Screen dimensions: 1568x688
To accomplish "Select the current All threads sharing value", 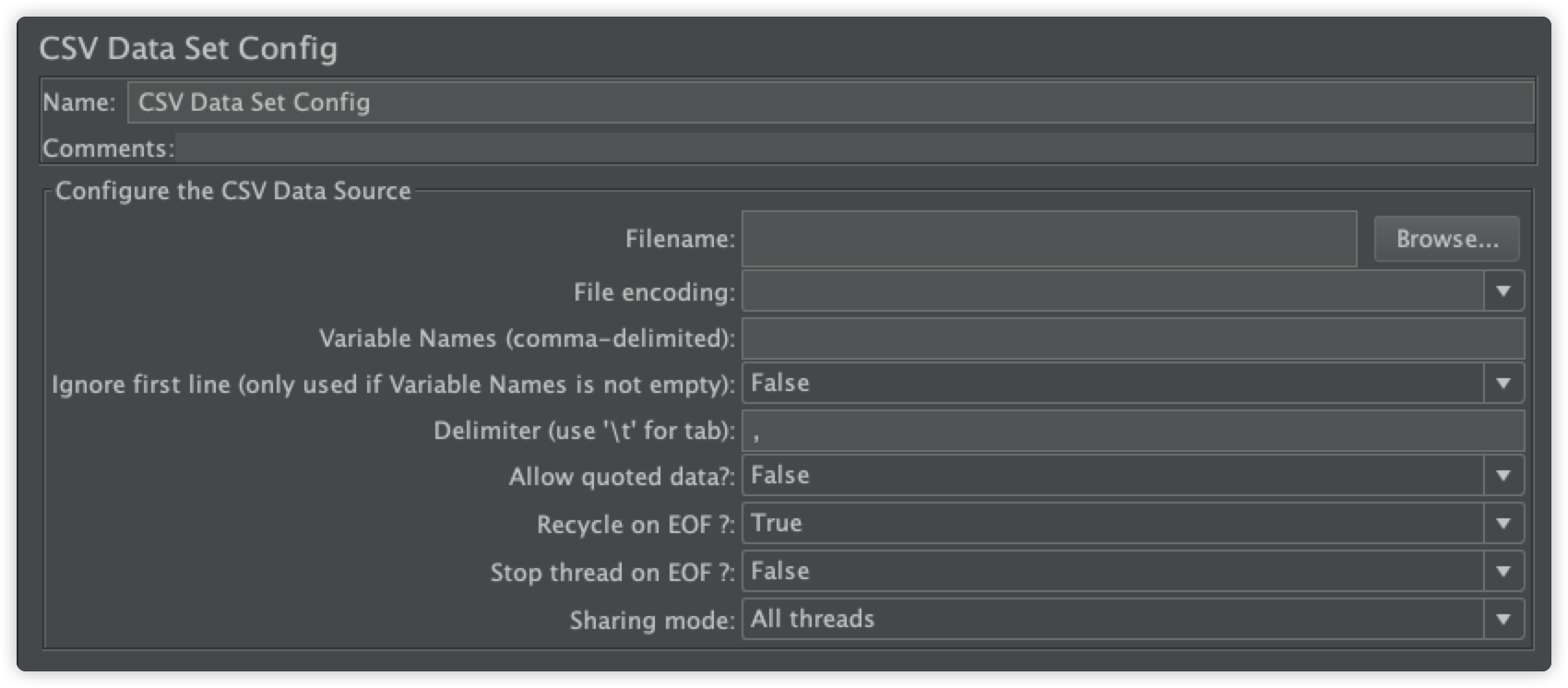I will point(812,620).
